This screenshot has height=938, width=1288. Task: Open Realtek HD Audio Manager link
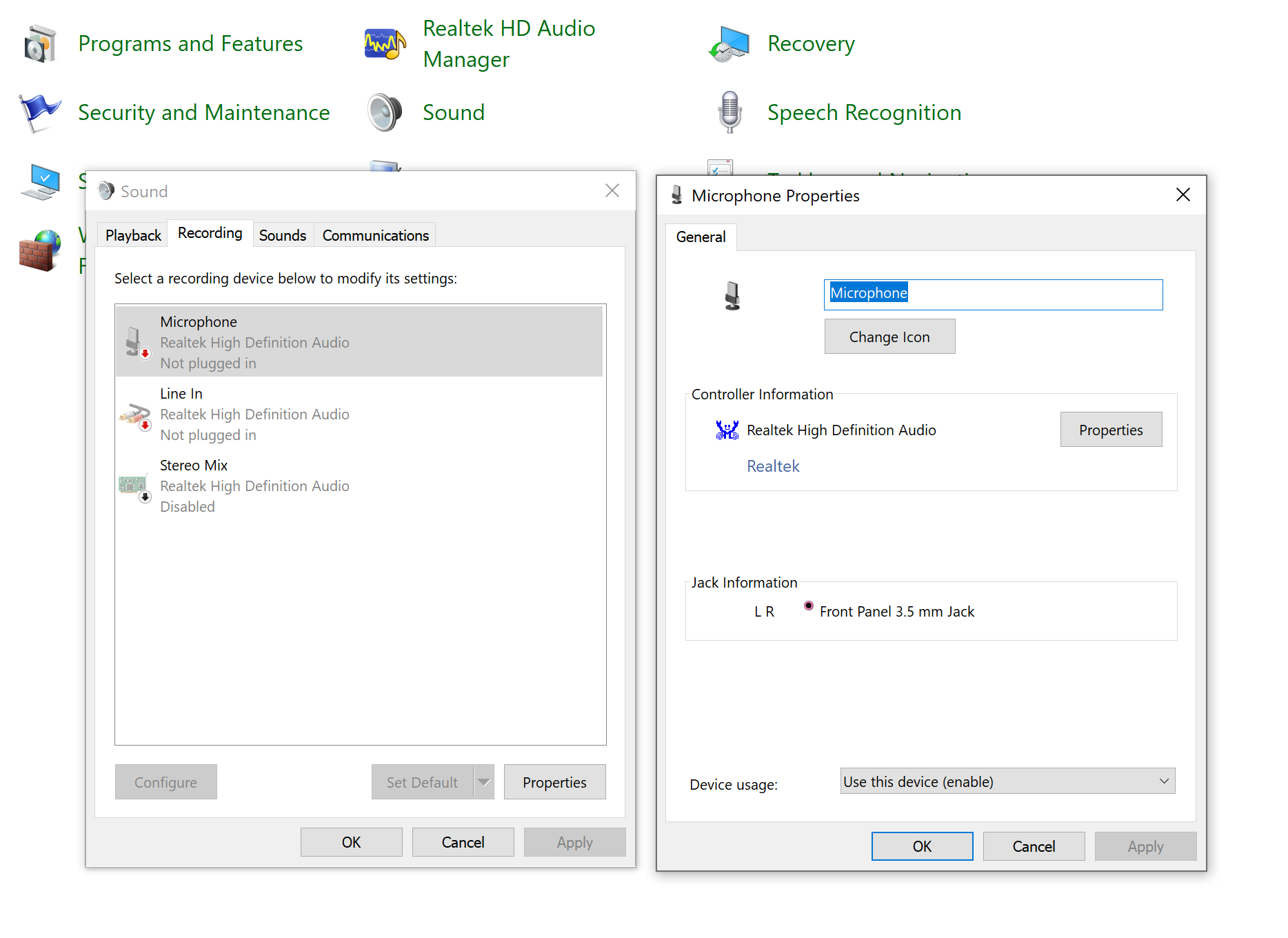tap(509, 43)
